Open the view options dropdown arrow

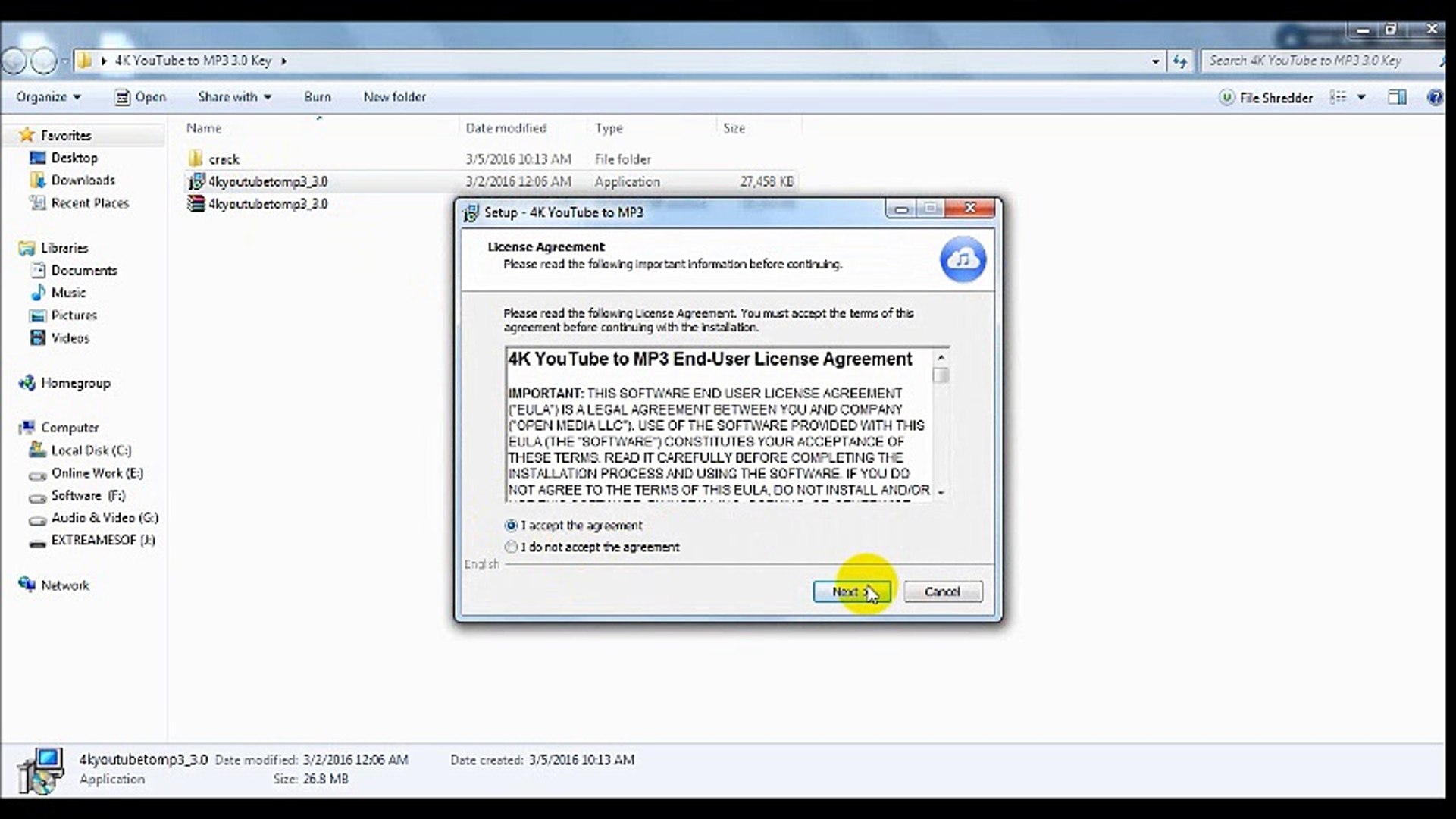click(x=1361, y=97)
